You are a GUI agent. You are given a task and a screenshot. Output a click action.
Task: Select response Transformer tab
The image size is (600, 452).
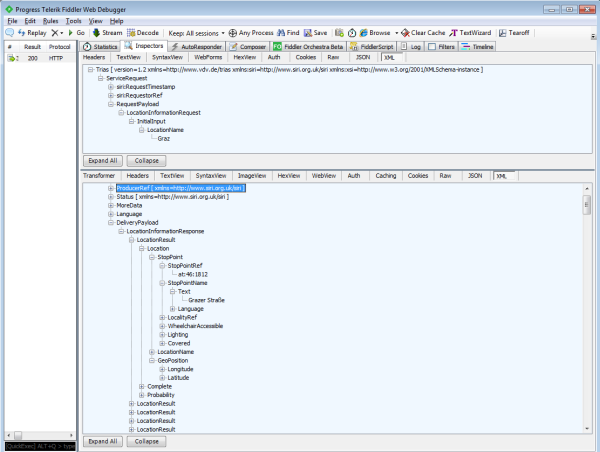(x=99, y=176)
